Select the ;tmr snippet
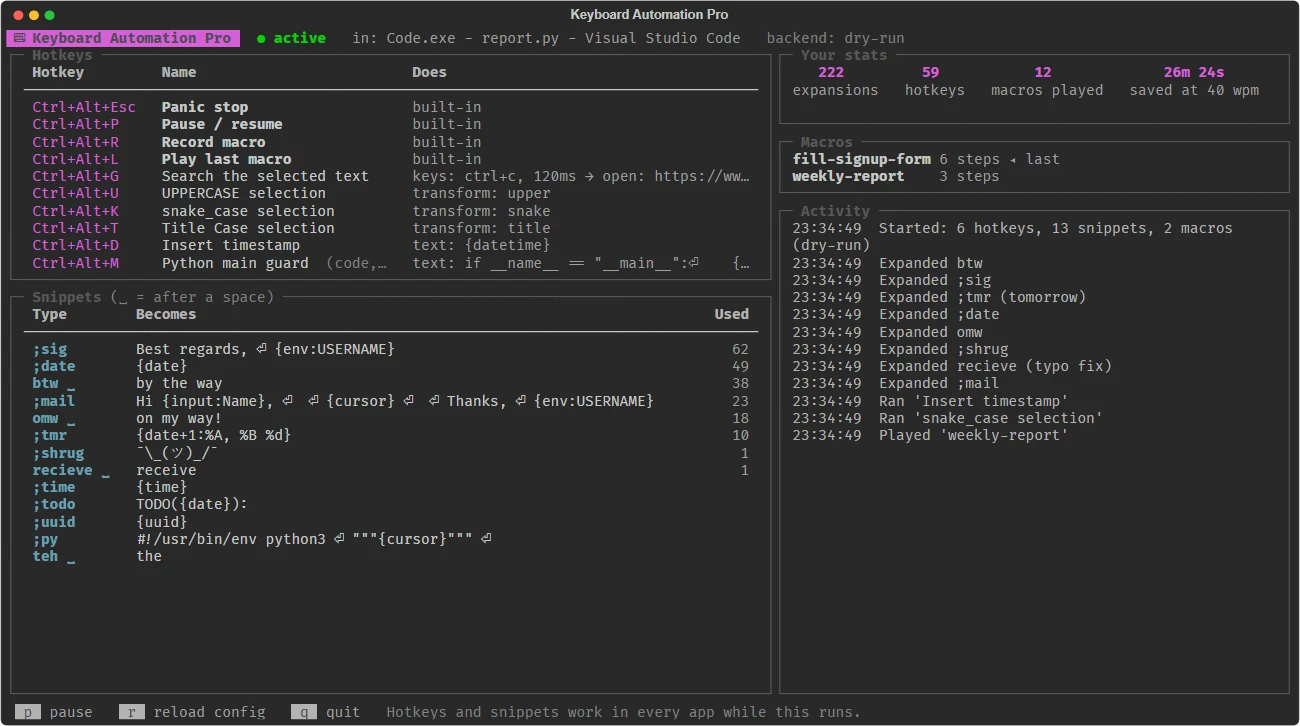The width and height of the screenshot is (1300, 726). tap(391, 435)
